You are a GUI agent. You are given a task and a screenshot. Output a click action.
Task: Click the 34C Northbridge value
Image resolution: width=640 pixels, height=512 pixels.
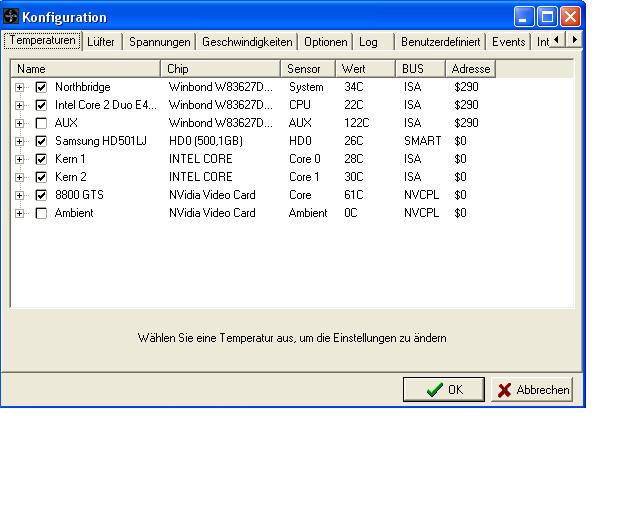[353, 87]
